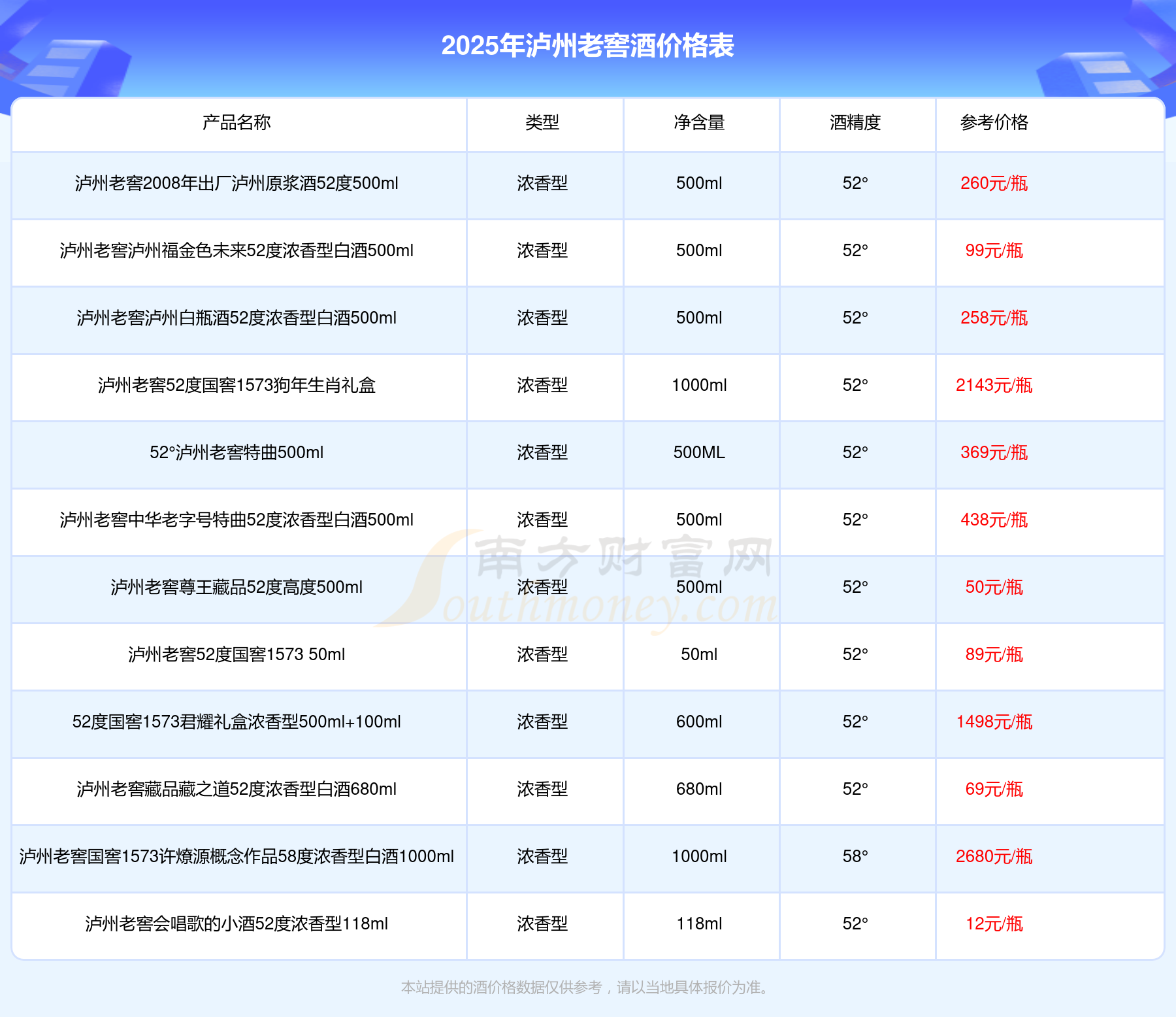1176x1017 pixels.
Task: Click the 500ML volume cell
Action: tap(699, 453)
